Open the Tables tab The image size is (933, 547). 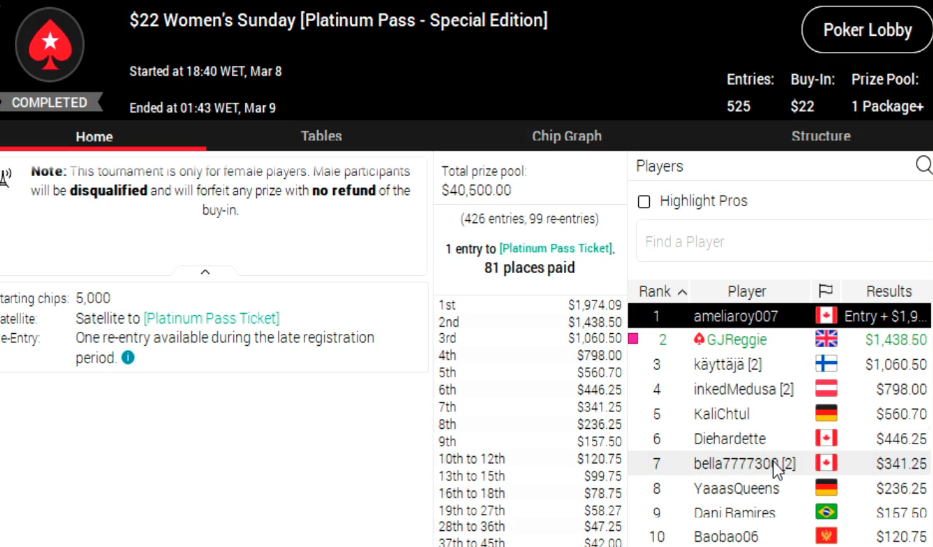click(321, 136)
